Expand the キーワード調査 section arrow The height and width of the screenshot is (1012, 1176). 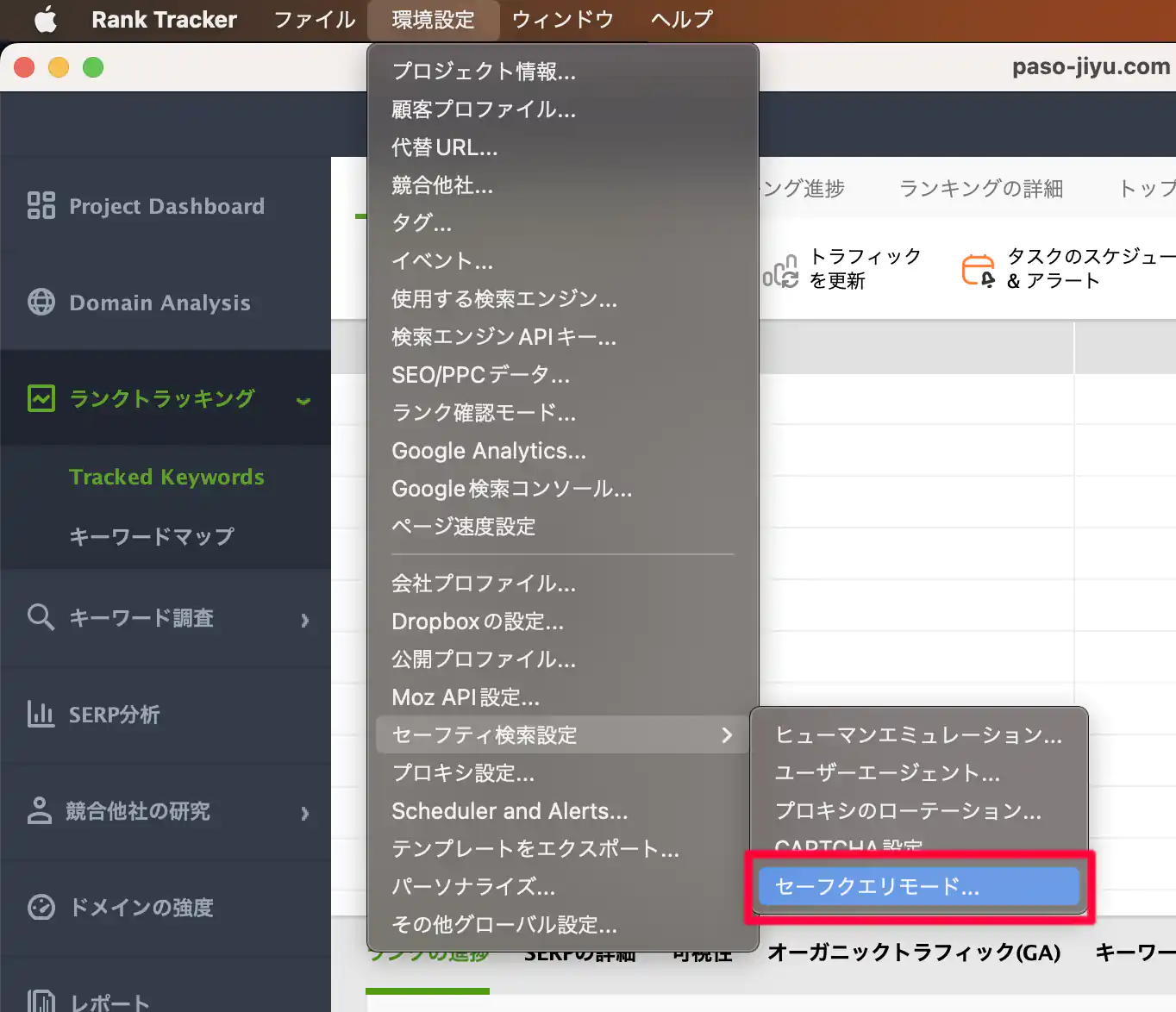(x=304, y=620)
